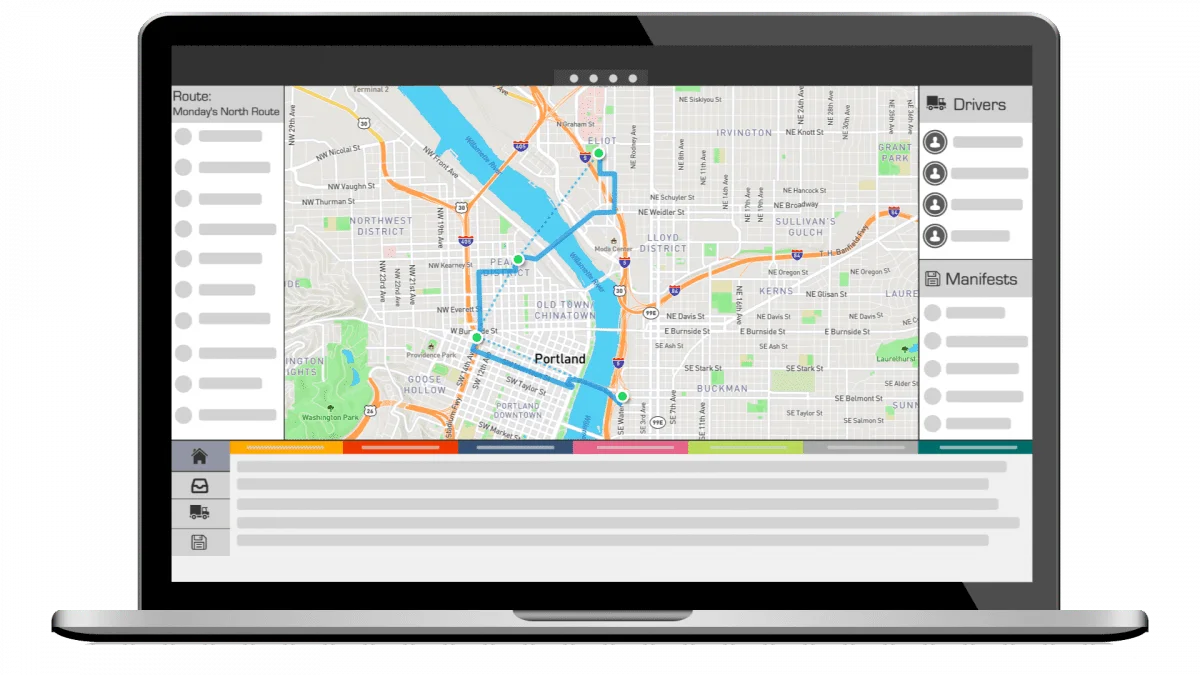Select the third carousel dot above the map

(613, 78)
